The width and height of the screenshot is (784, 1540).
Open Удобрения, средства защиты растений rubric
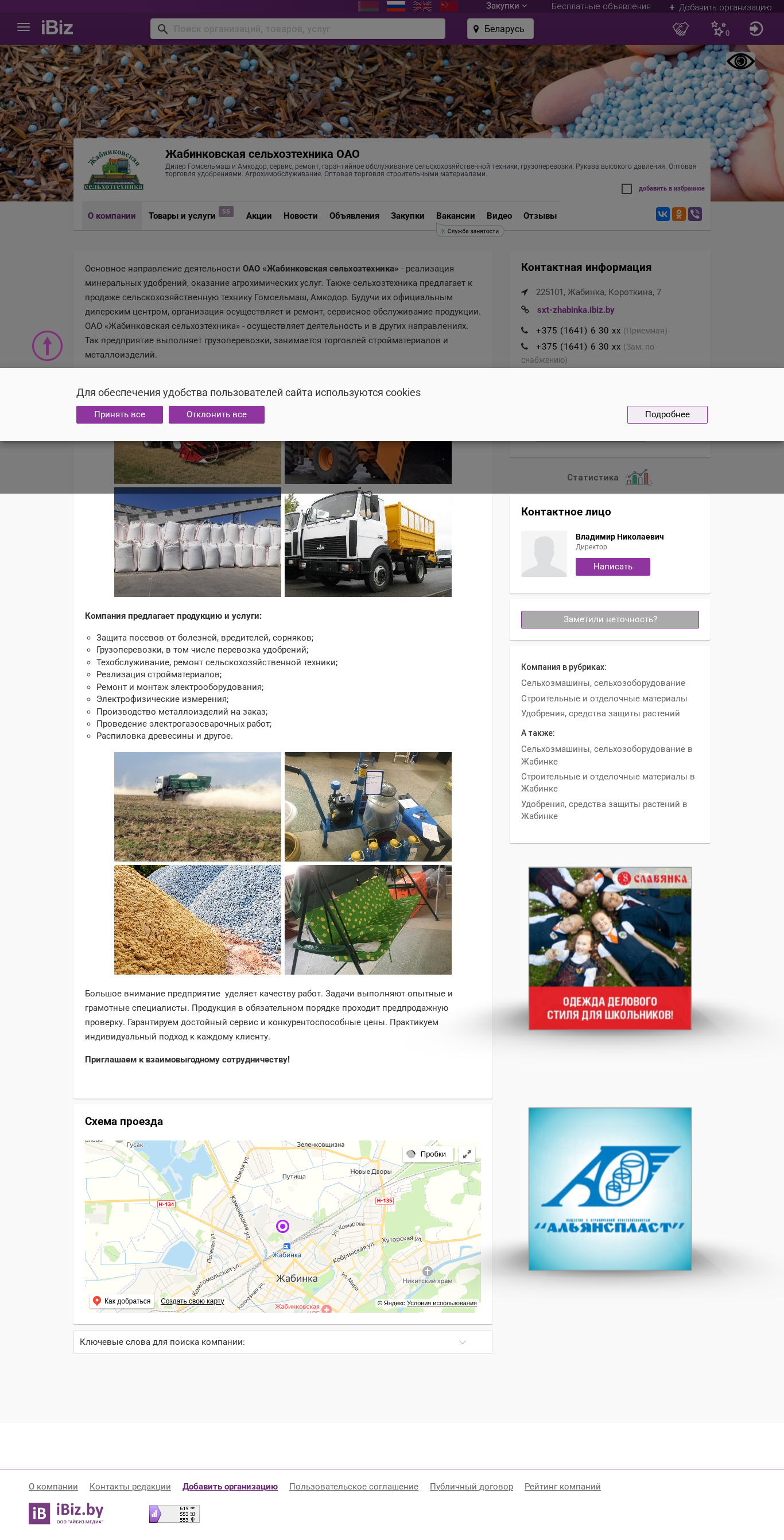(x=600, y=713)
